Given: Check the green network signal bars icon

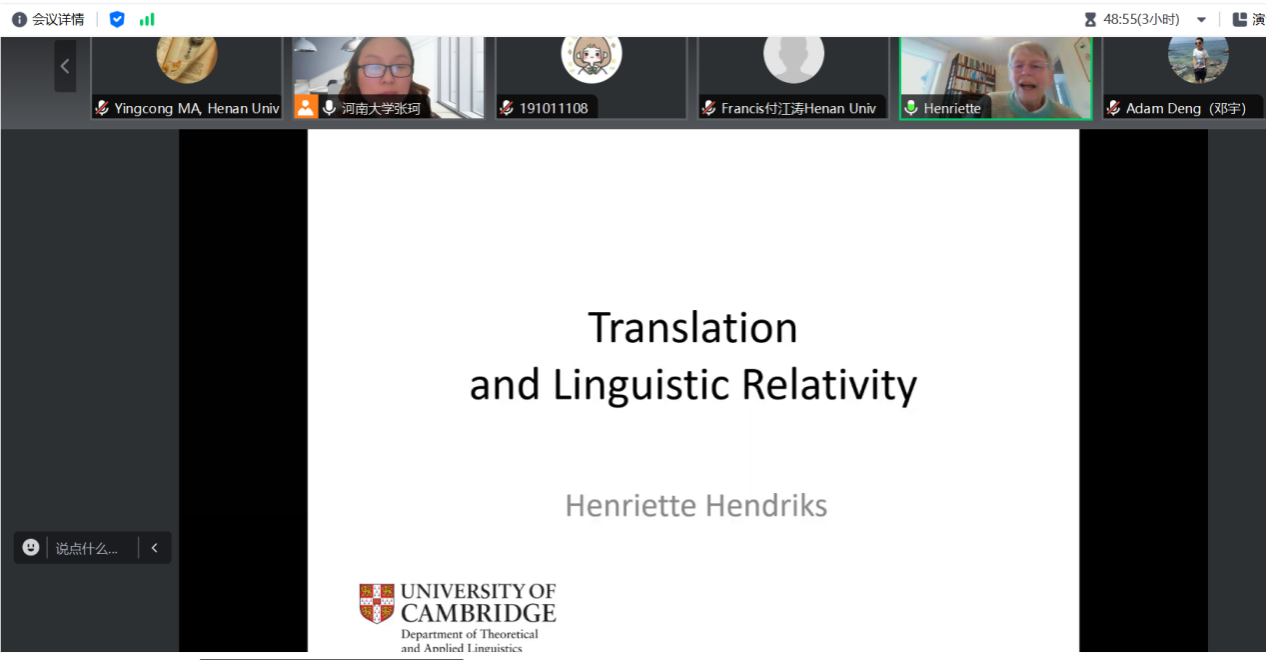Looking at the screenshot, I should 147,19.
